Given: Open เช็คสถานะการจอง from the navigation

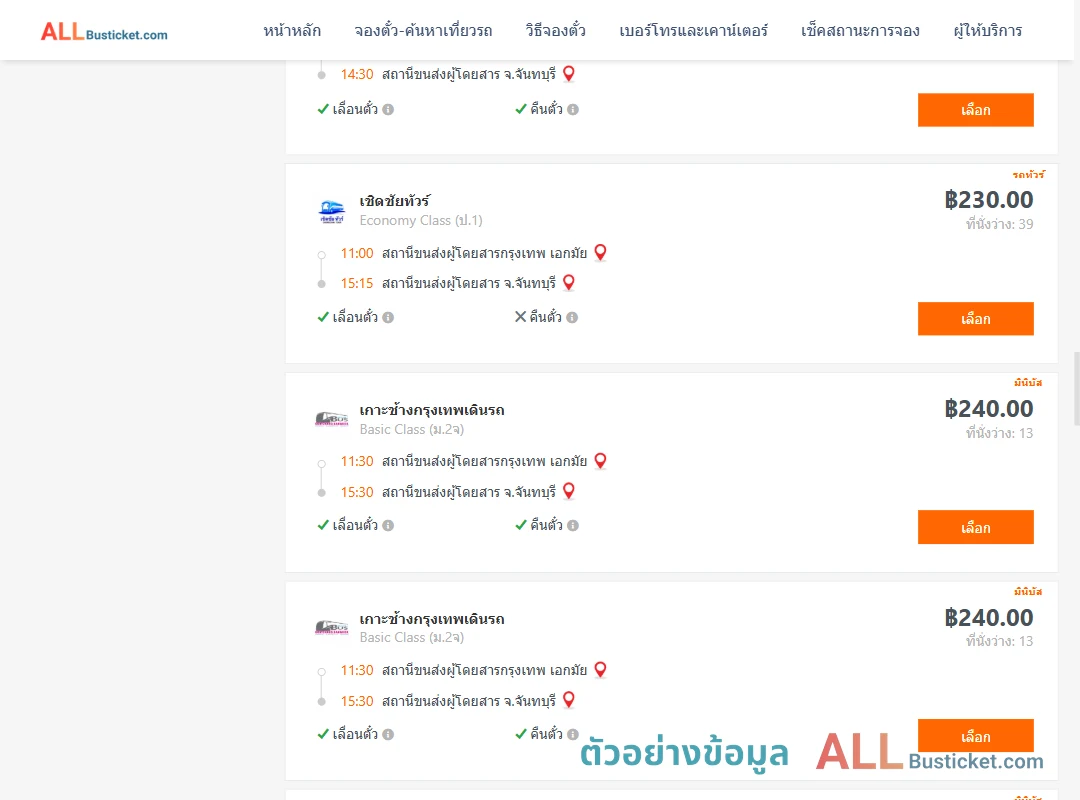Looking at the screenshot, I should (x=860, y=31).
